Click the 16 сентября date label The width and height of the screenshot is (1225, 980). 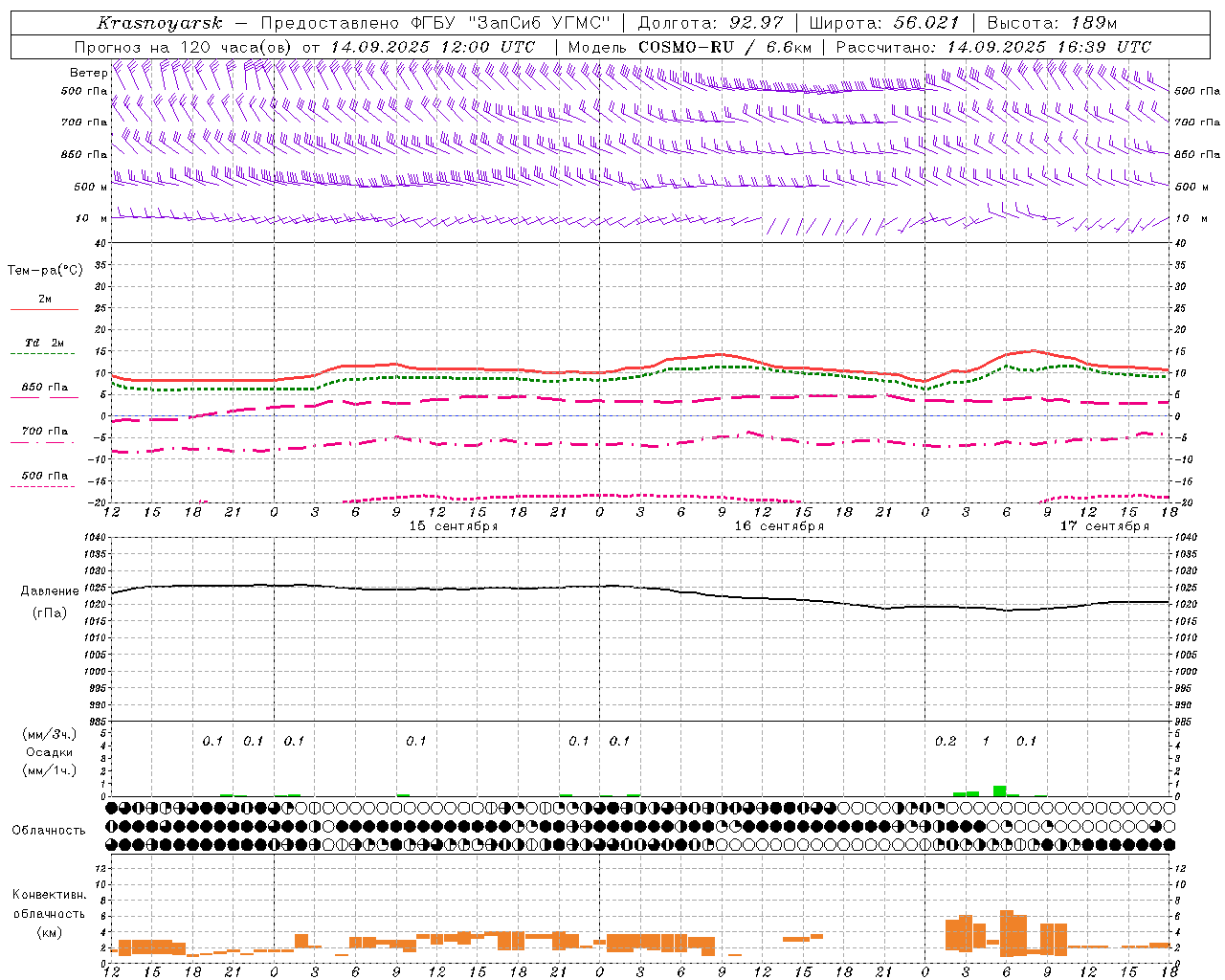pos(779,526)
